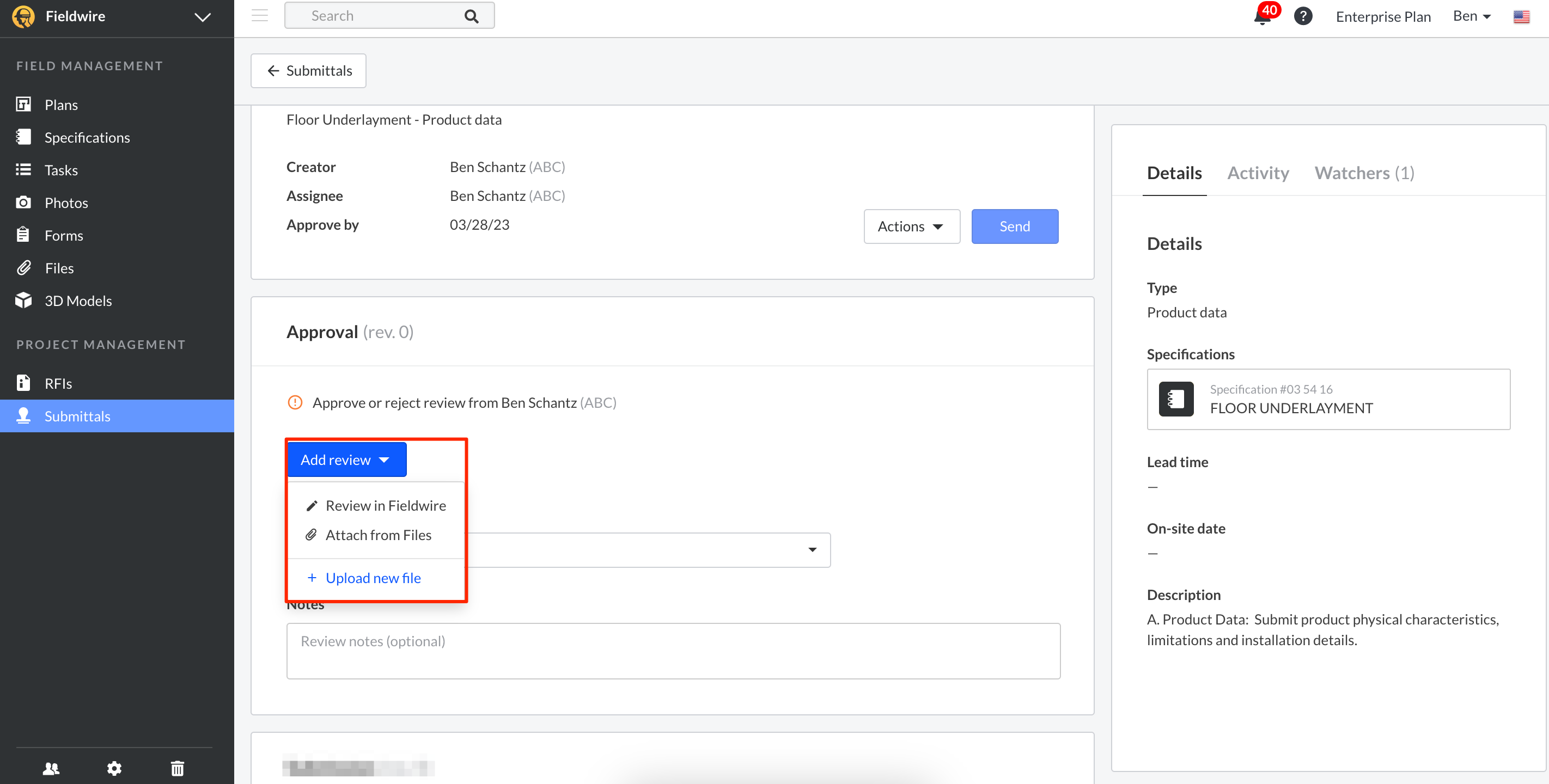Click the Send button
This screenshot has width=1549, height=784.
1015,226
